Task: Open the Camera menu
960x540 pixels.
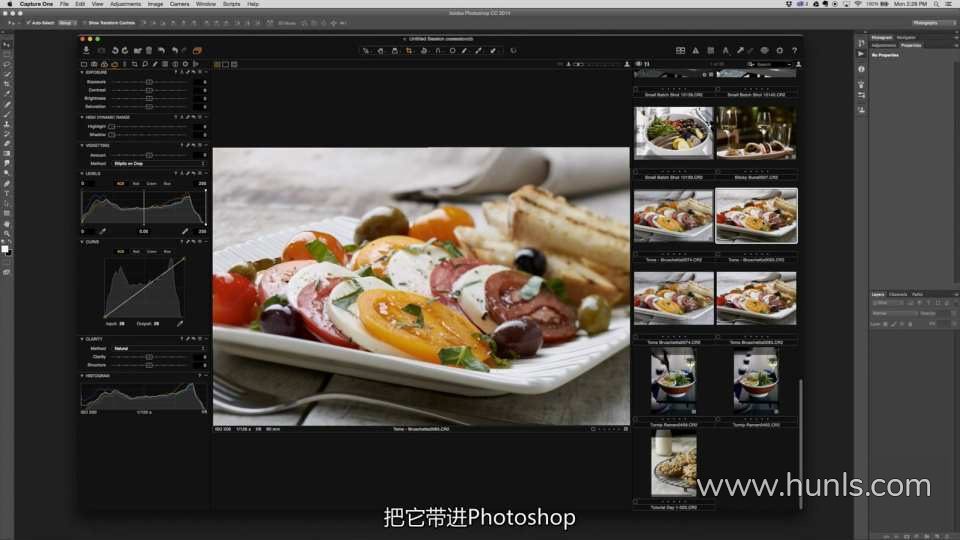Action: [x=179, y=4]
